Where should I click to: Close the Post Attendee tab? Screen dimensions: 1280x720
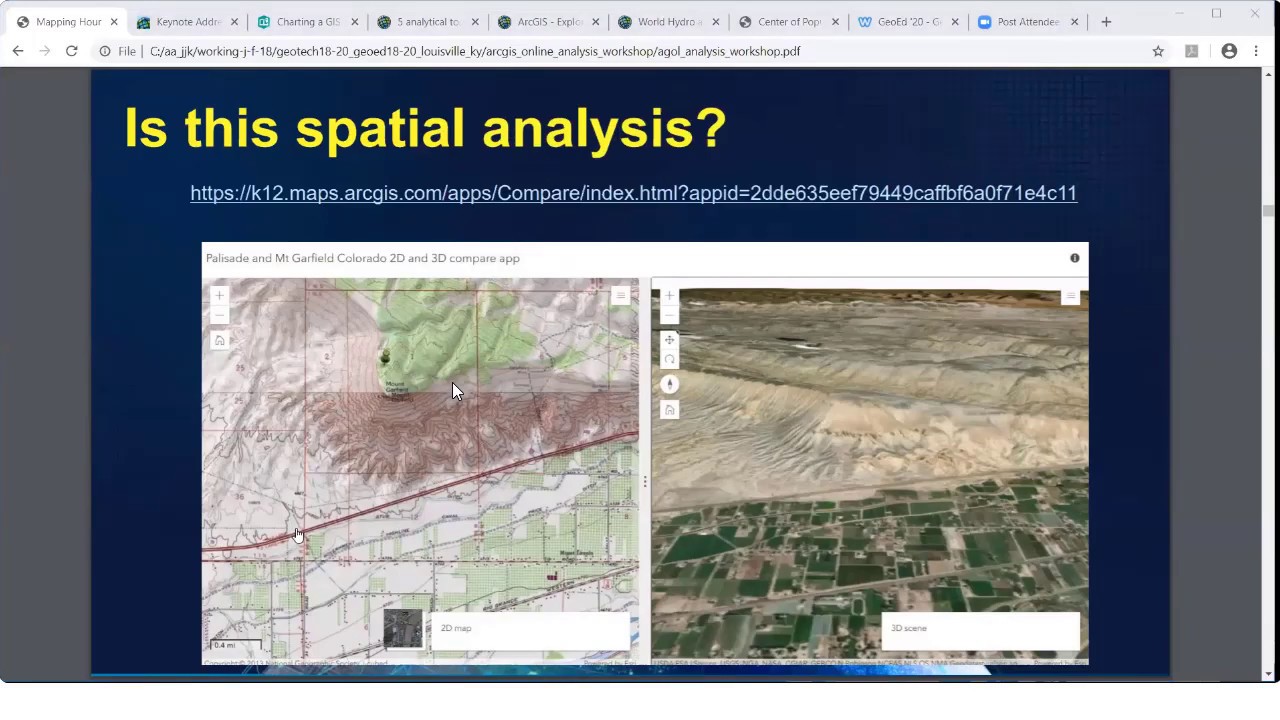[1075, 22]
